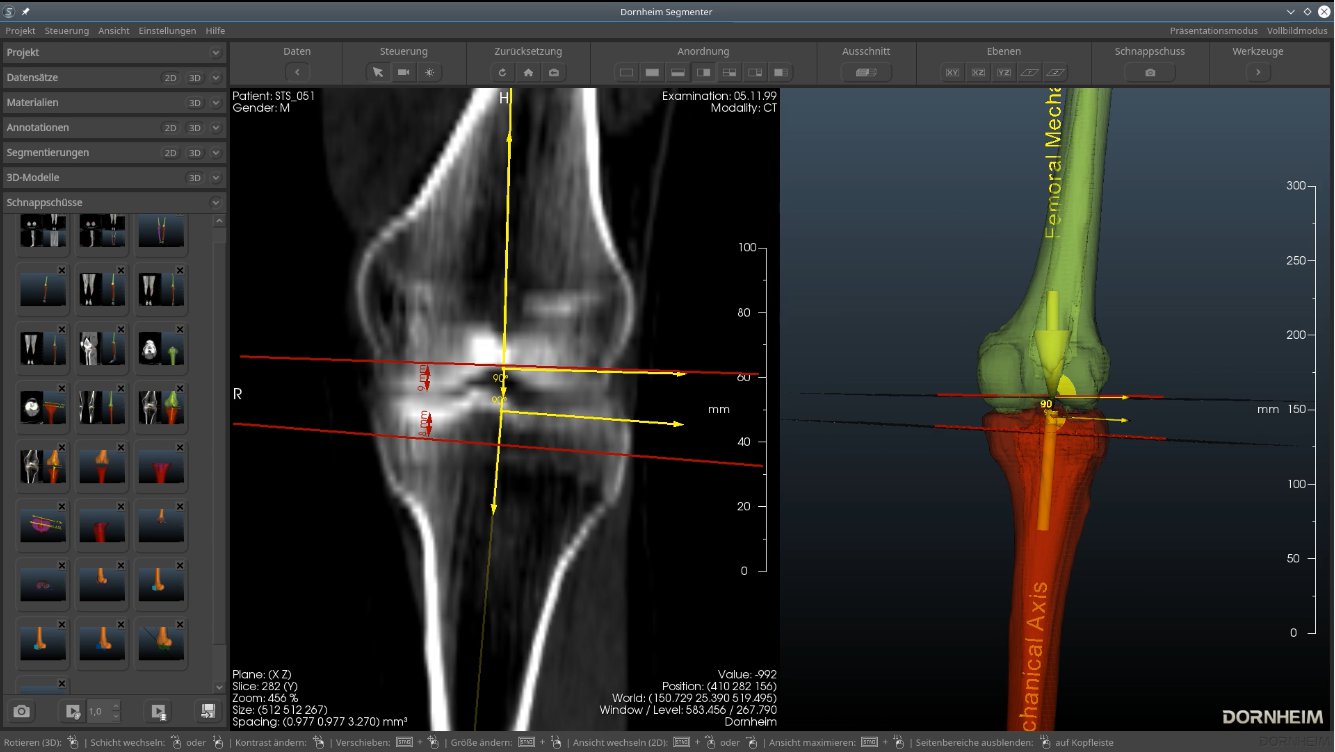Activate Präsentationsmodus
Image resolution: width=1335 pixels, height=752 pixels.
(x=1214, y=31)
